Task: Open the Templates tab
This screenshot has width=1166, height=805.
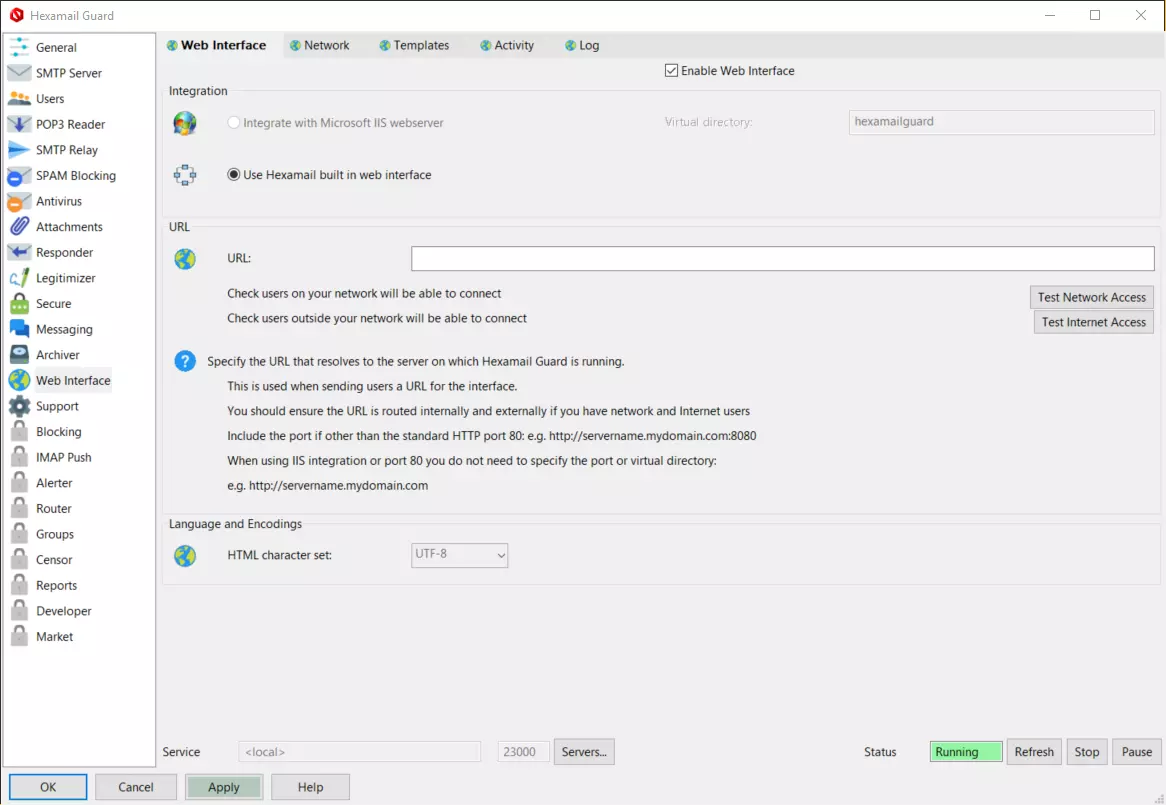Action: coord(414,45)
